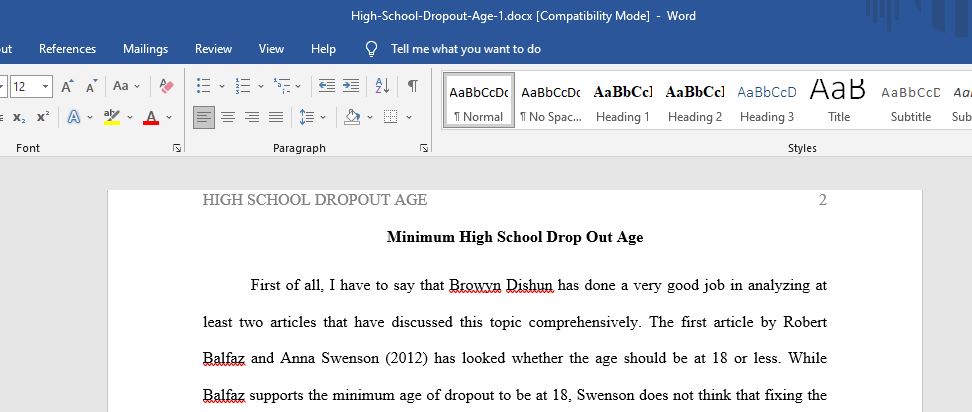This screenshot has width=972, height=412.
Task: Toggle Align Right paragraph alignment
Action: pos(252,117)
